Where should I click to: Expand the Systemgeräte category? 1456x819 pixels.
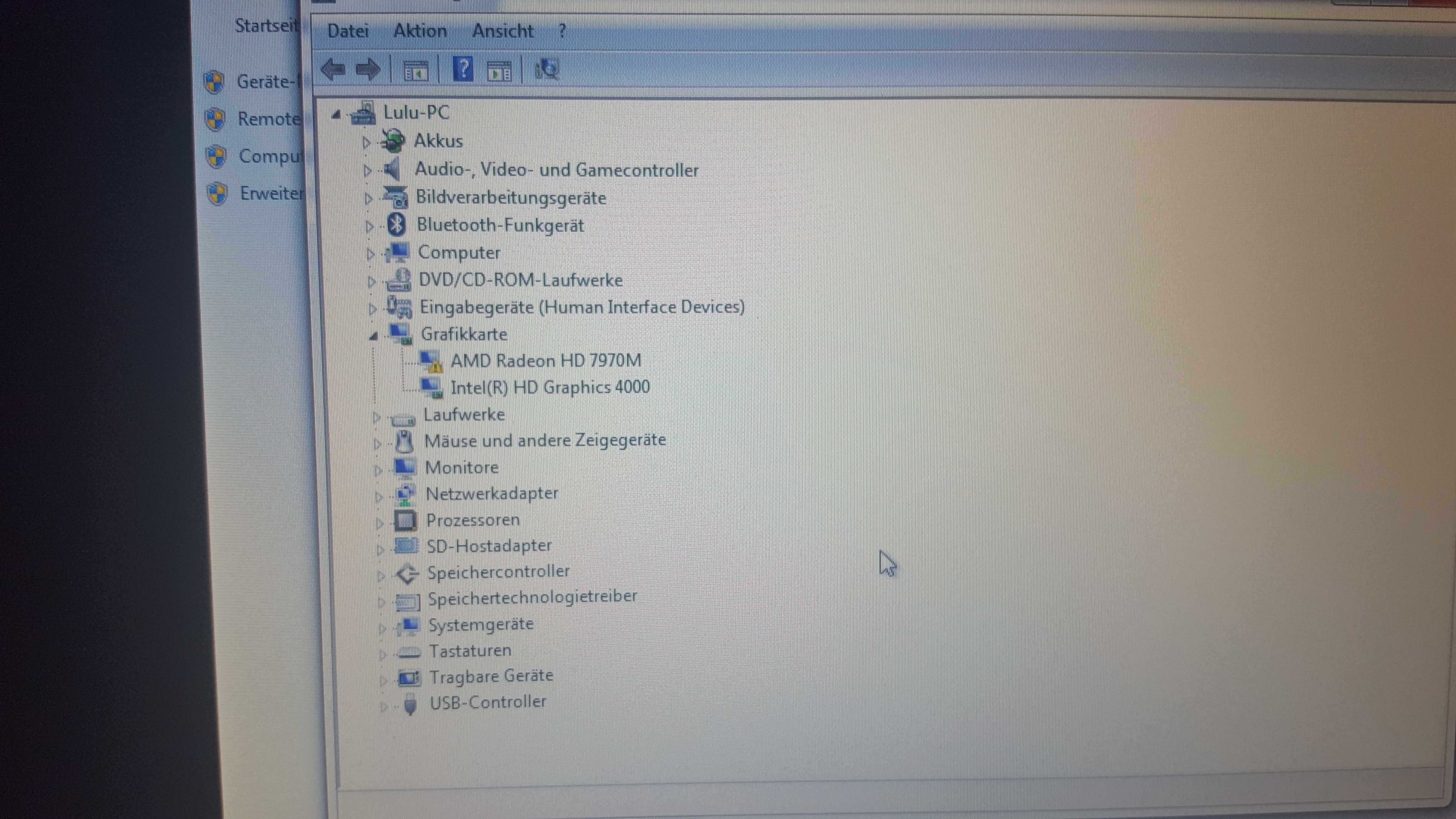[382, 628]
